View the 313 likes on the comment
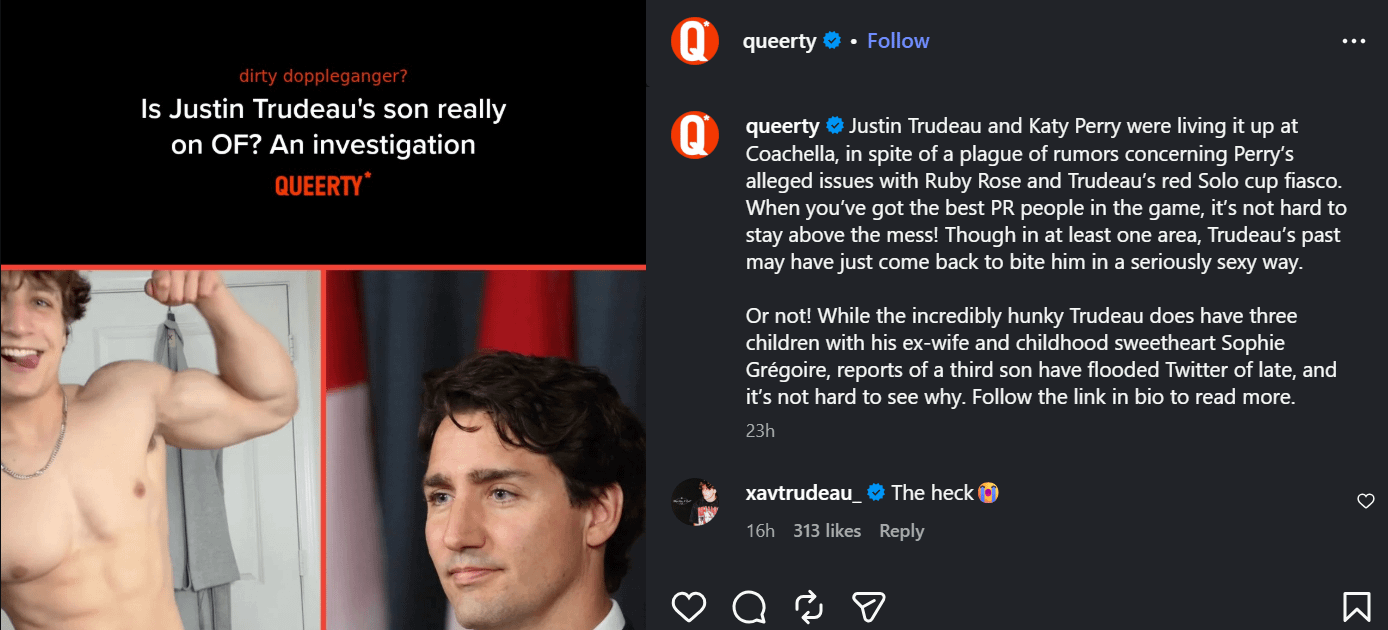The width and height of the screenshot is (1388, 630). coord(827,531)
